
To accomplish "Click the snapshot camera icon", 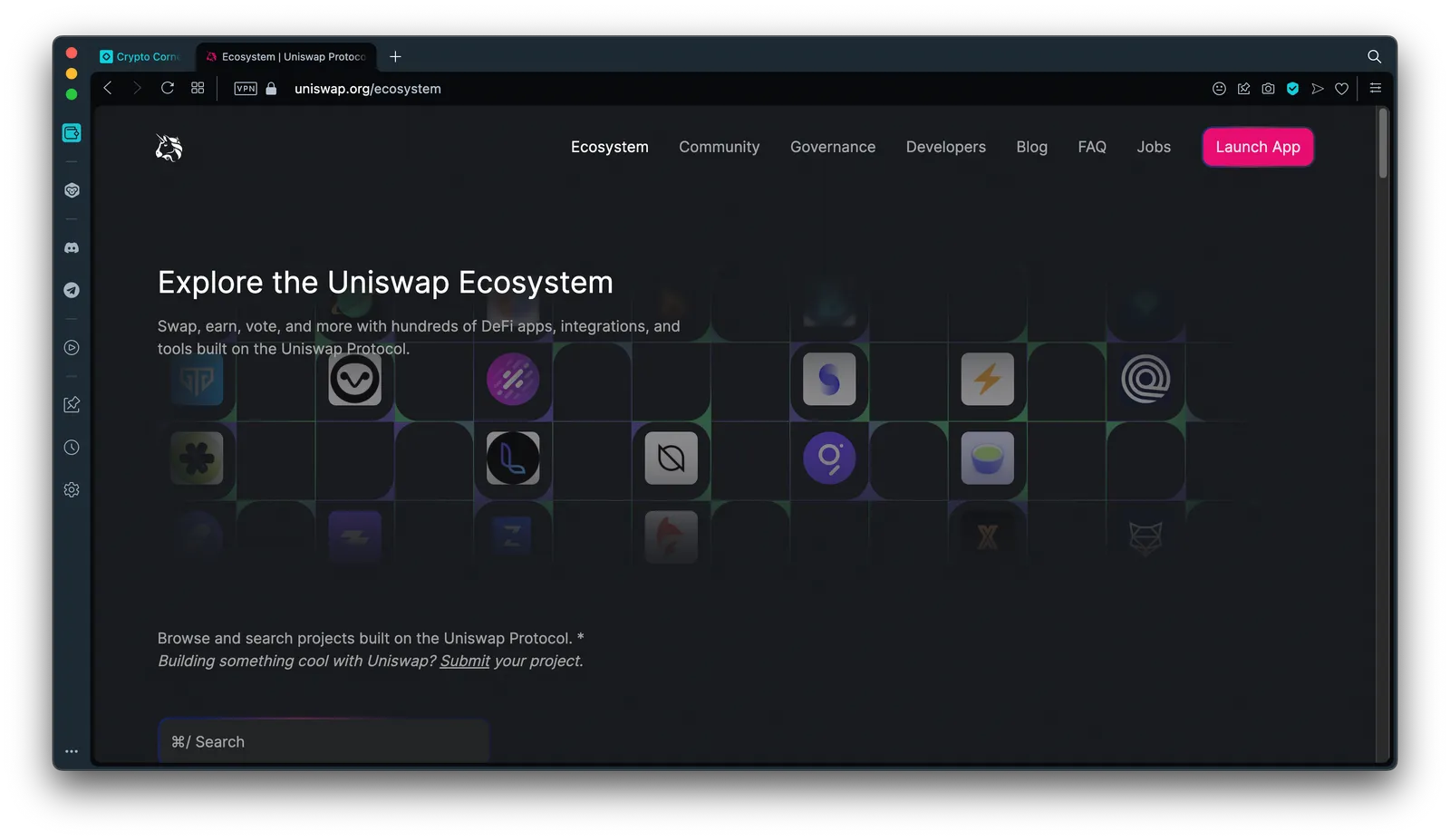I will [x=1268, y=89].
